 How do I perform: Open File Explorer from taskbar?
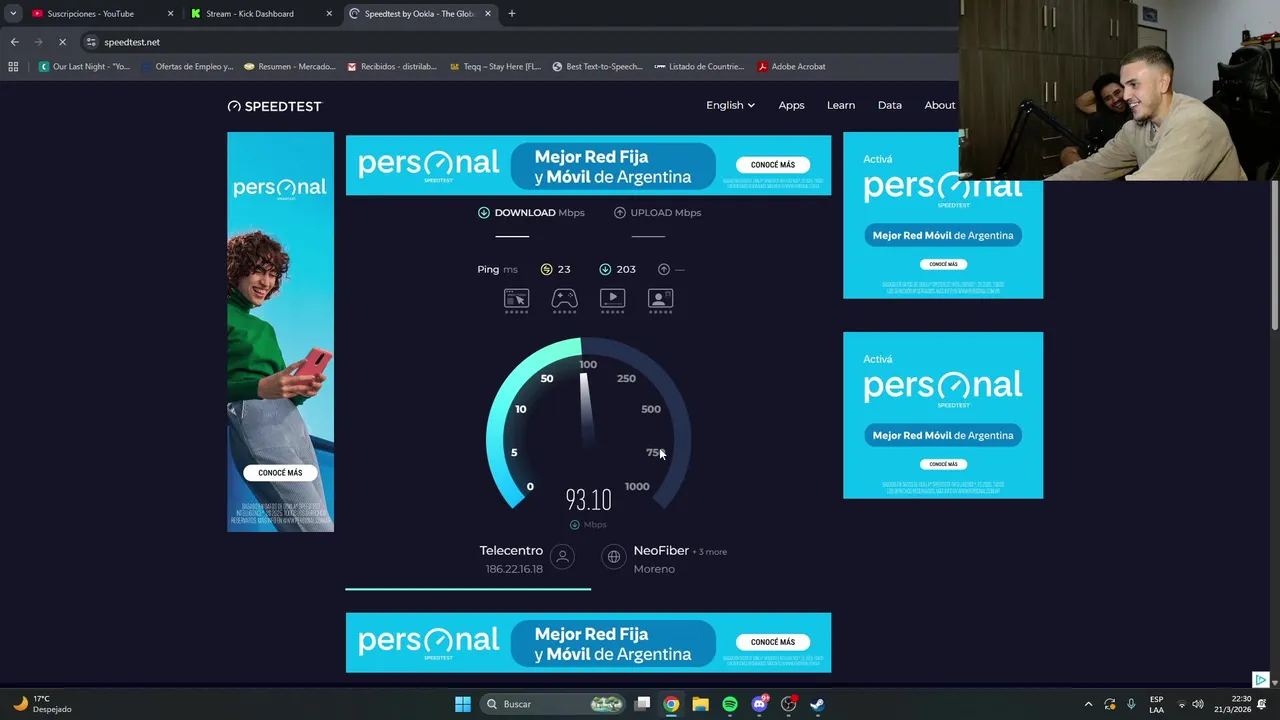click(x=701, y=704)
